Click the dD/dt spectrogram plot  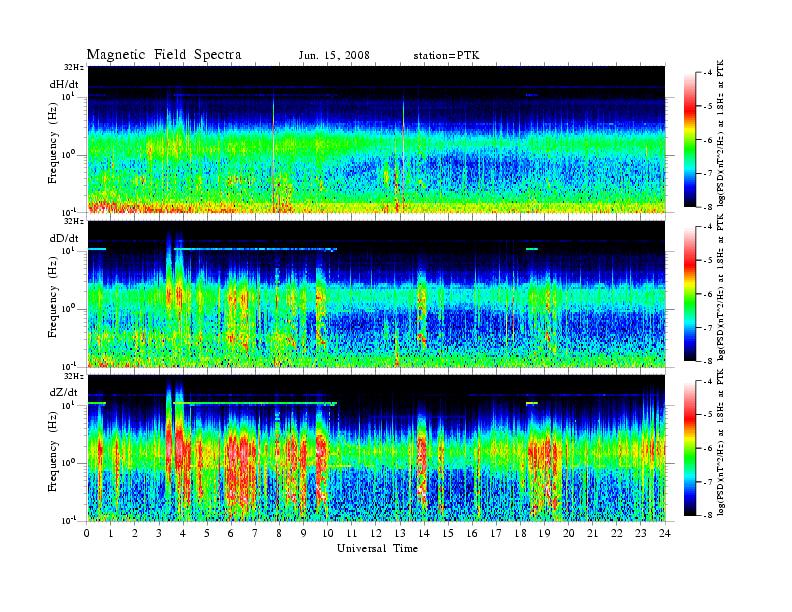pyautogui.click(x=377, y=294)
